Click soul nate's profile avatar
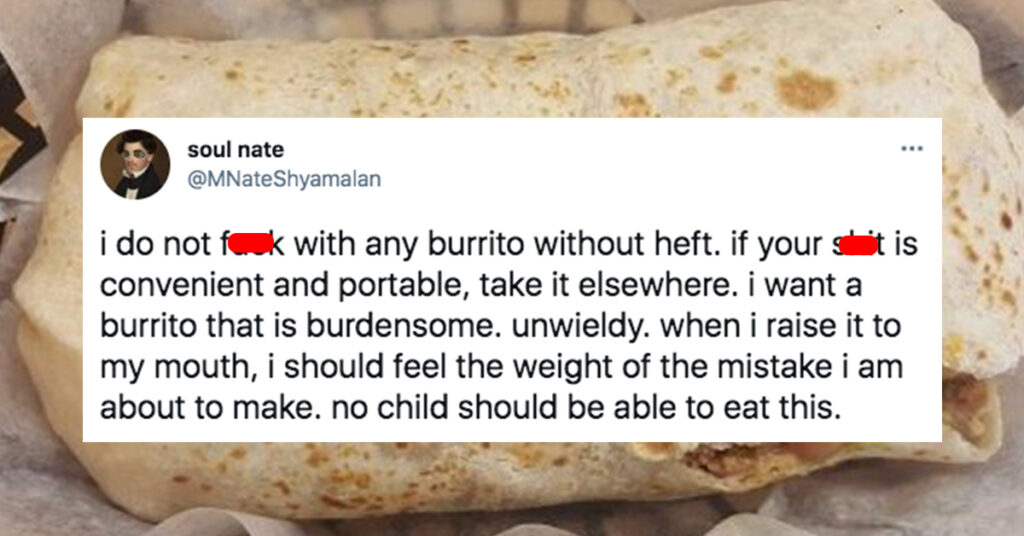Screen dimensions: 1024x536 [x=135, y=165]
